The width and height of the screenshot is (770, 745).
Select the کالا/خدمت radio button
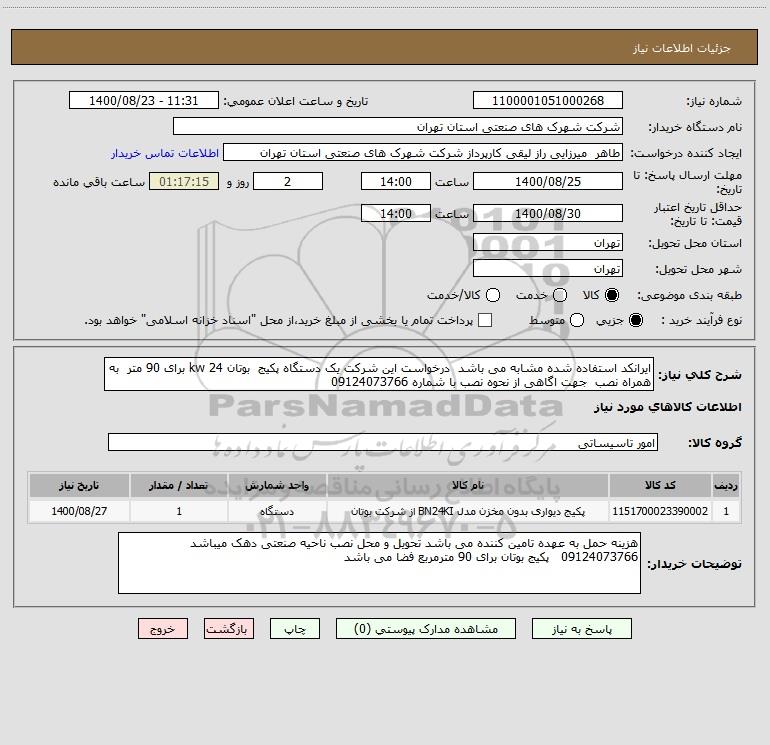point(493,295)
